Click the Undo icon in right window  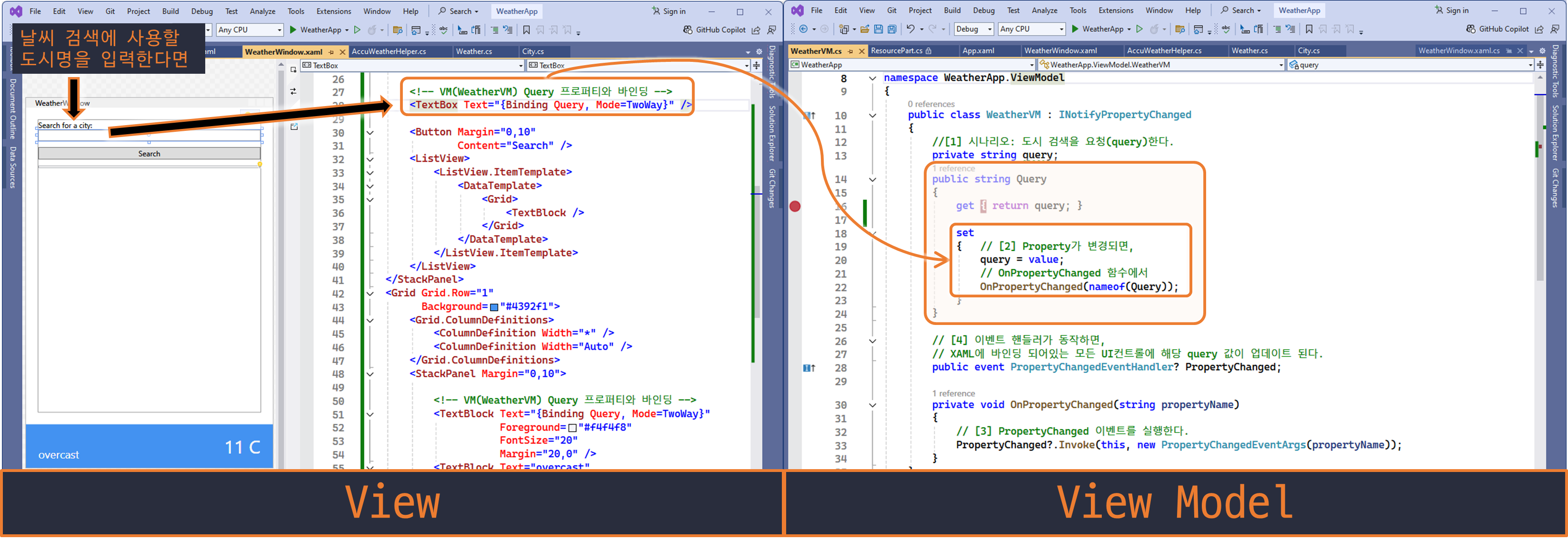pyautogui.click(x=910, y=29)
